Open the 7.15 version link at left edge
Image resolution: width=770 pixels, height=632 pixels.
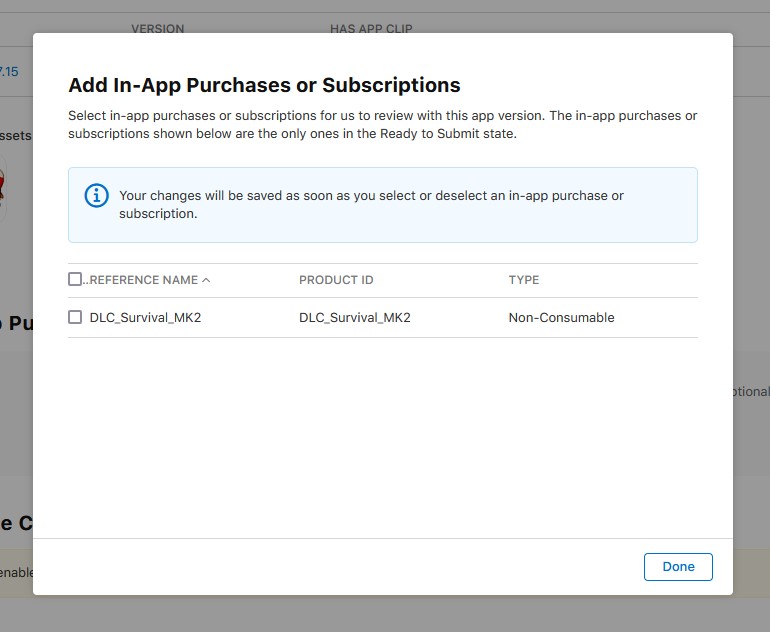[10, 72]
